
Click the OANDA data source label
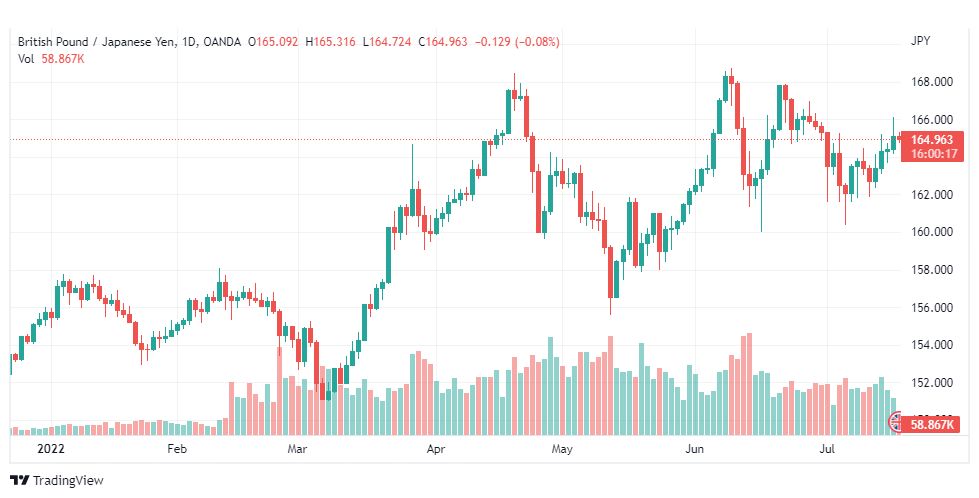pyautogui.click(x=222, y=42)
